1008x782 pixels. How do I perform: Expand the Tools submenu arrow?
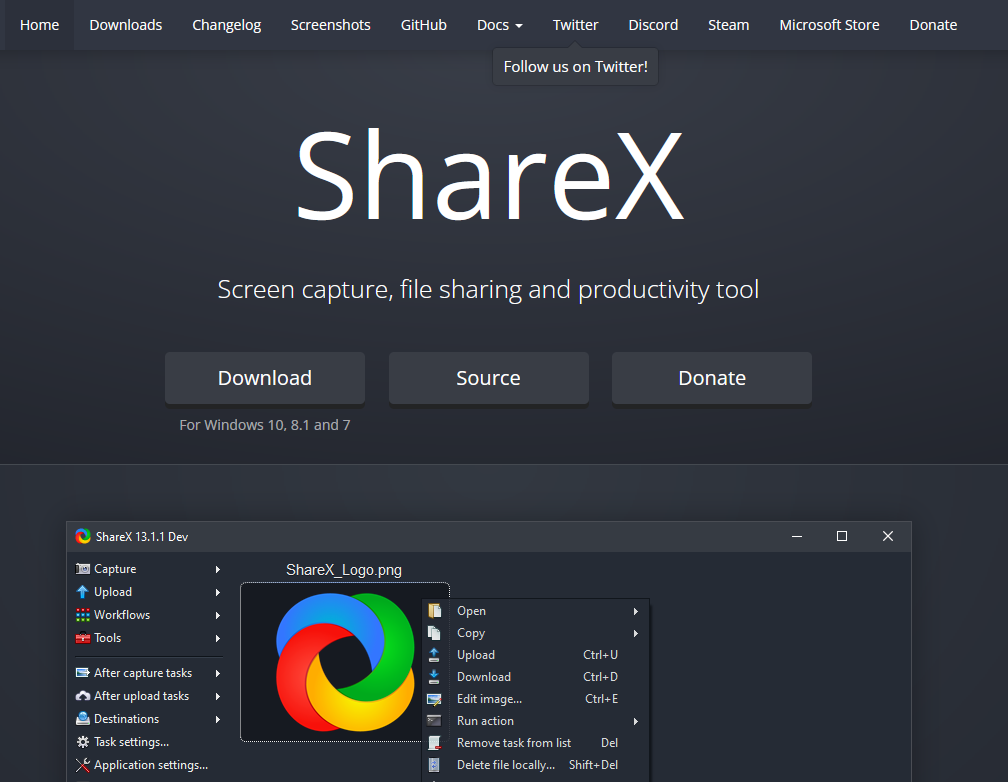point(218,639)
